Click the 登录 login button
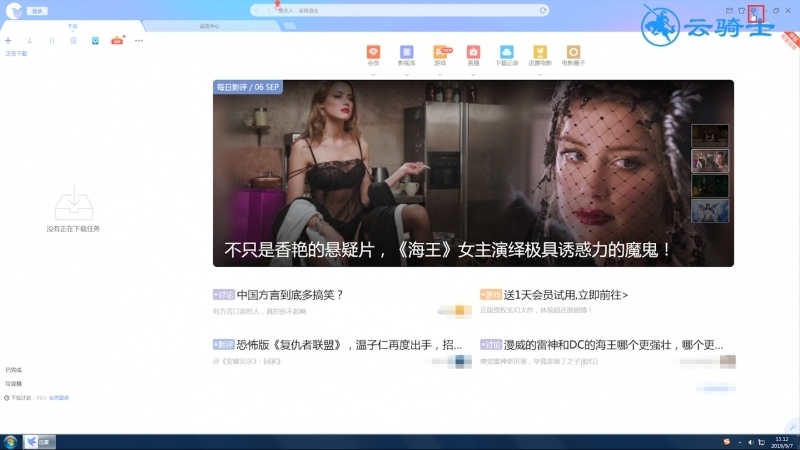The width and height of the screenshot is (800, 450). click(x=37, y=11)
